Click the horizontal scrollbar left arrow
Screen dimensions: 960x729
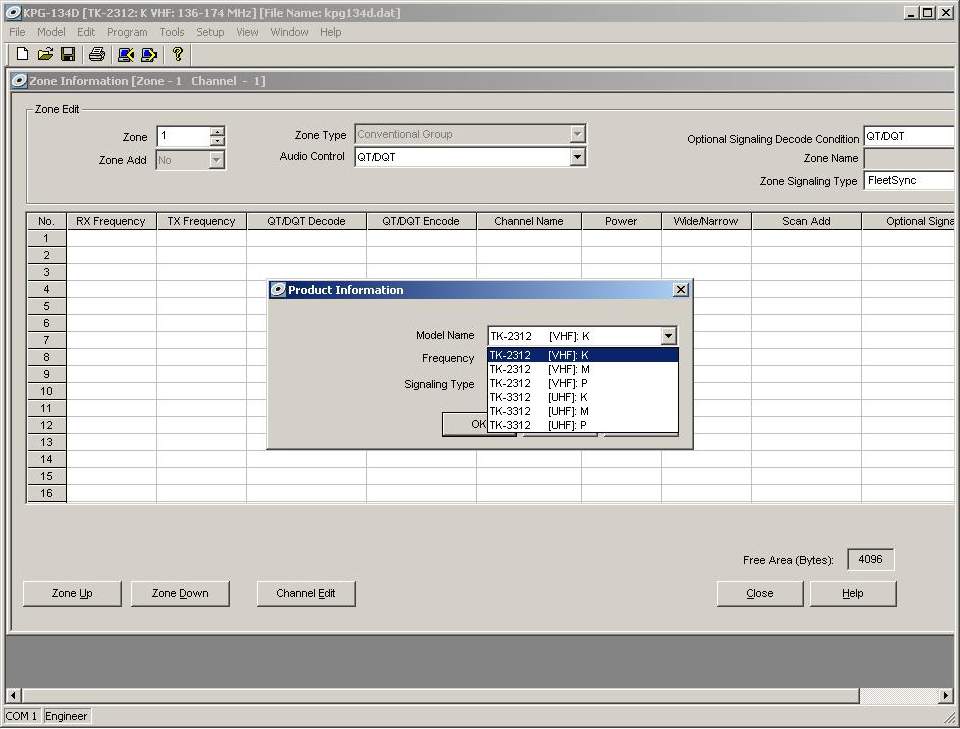tap(13, 695)
